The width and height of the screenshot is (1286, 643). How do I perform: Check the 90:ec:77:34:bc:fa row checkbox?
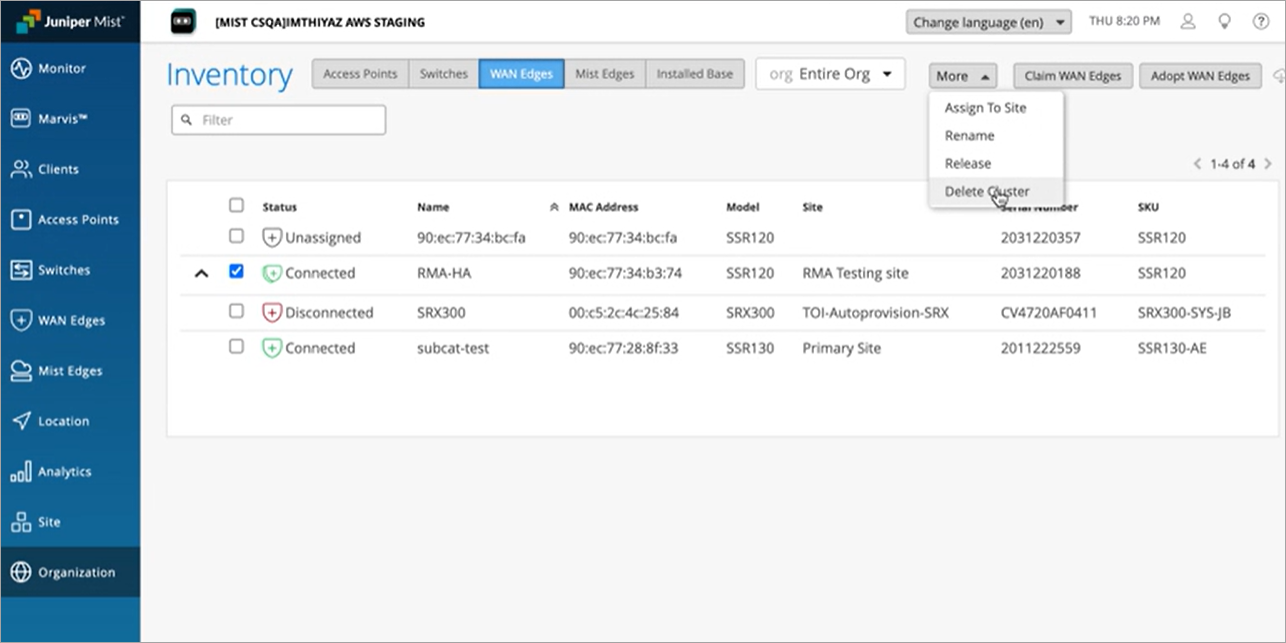pos(236,236)
